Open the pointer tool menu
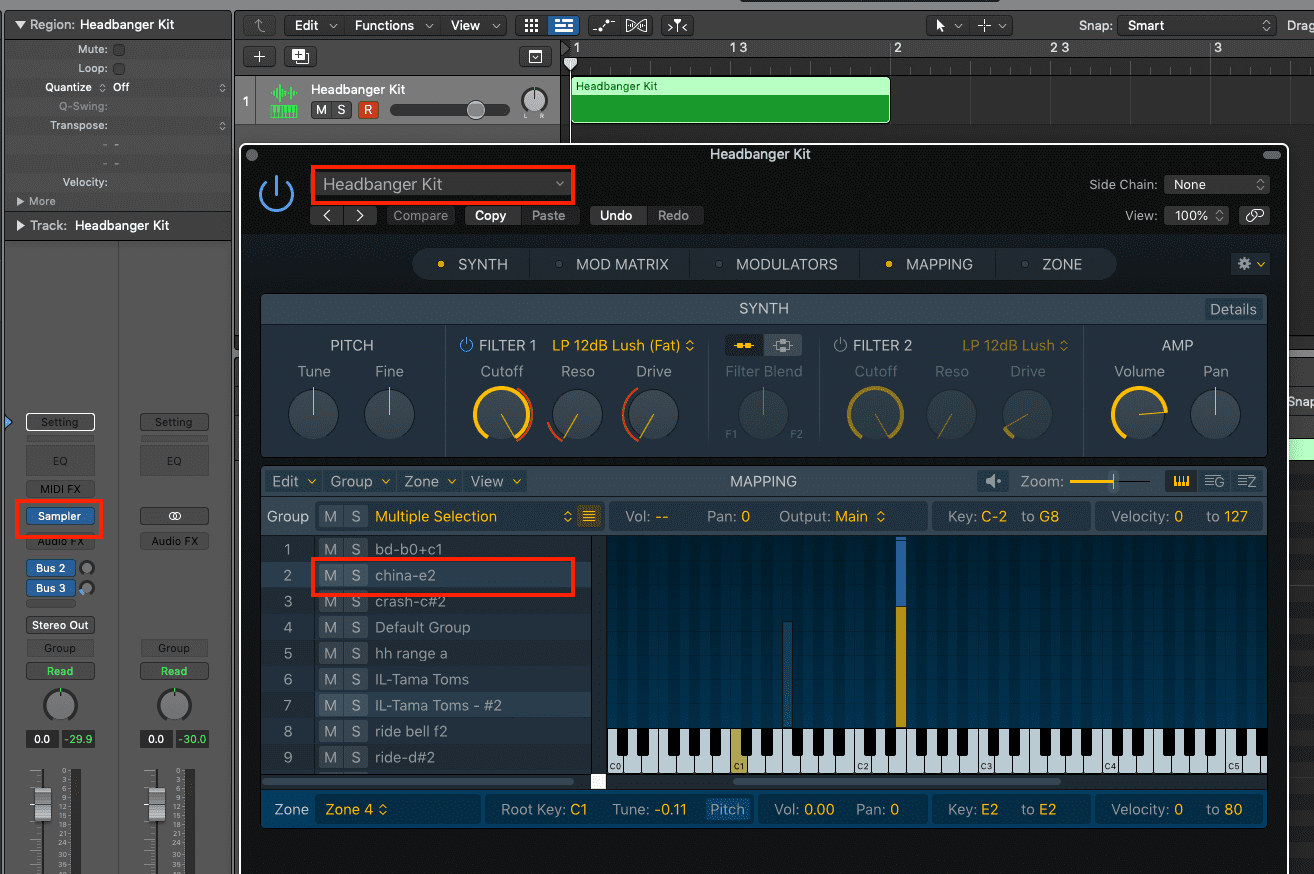This screenshot has height=874, width=1314. 948,26
